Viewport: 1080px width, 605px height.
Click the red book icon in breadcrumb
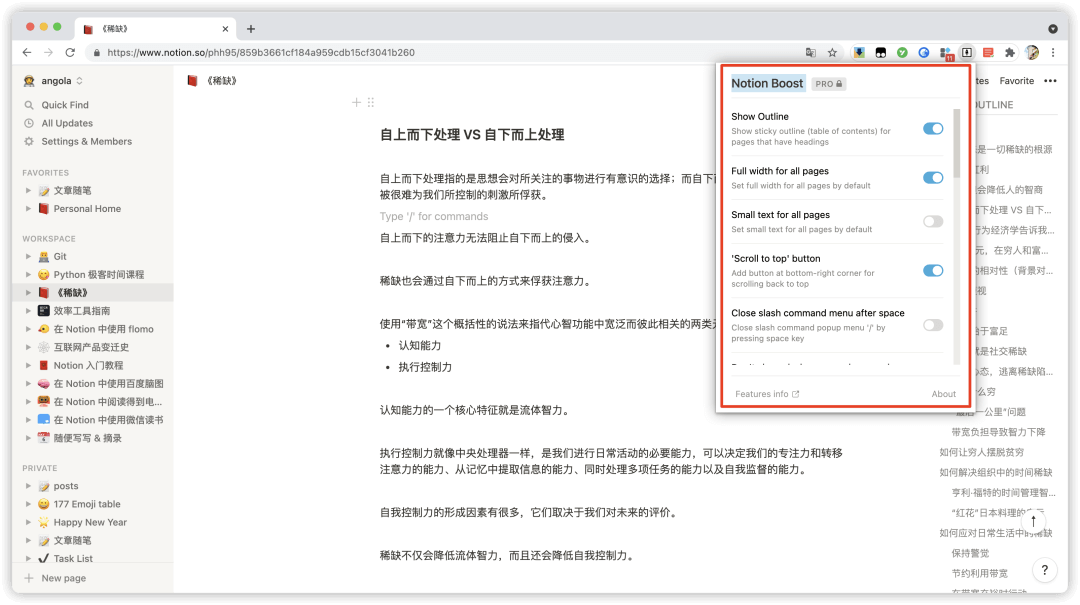click(192, 81)
